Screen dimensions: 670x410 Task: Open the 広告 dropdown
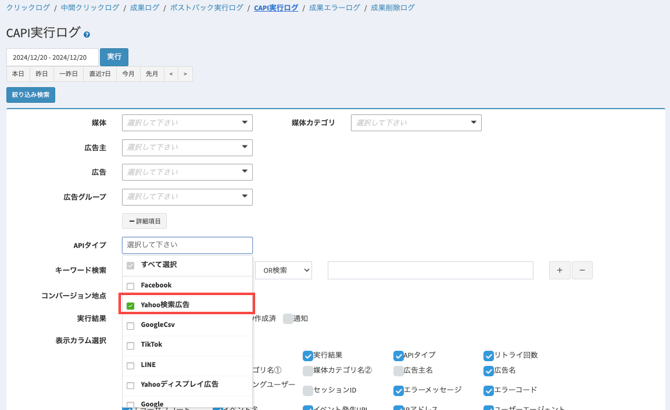(187, 172)
